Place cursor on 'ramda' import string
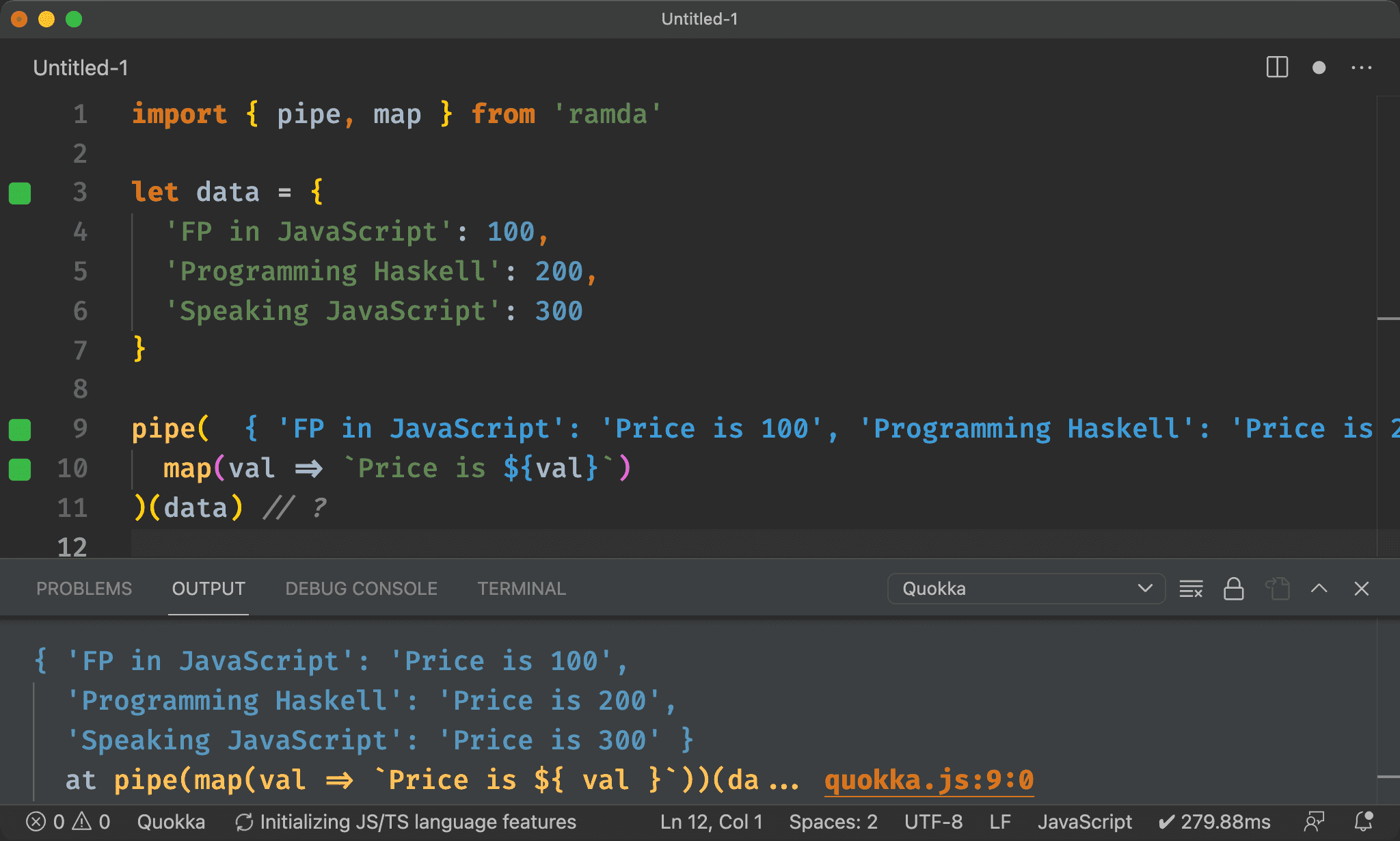The height and width of the screenshot is (841, 1400). coord(607,114)
